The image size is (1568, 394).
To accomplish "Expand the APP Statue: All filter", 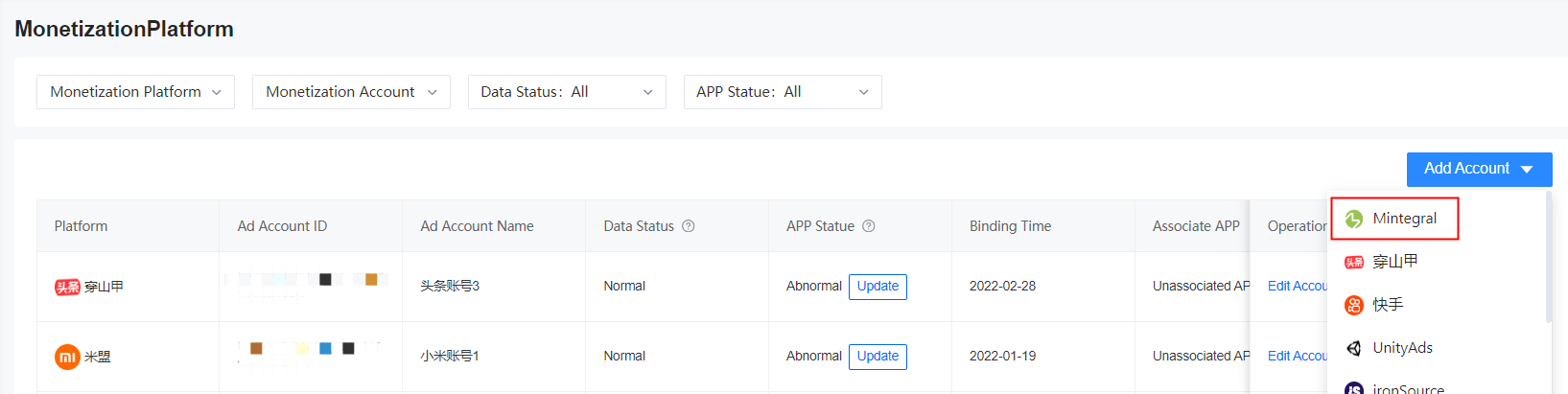I will point(783,92).
